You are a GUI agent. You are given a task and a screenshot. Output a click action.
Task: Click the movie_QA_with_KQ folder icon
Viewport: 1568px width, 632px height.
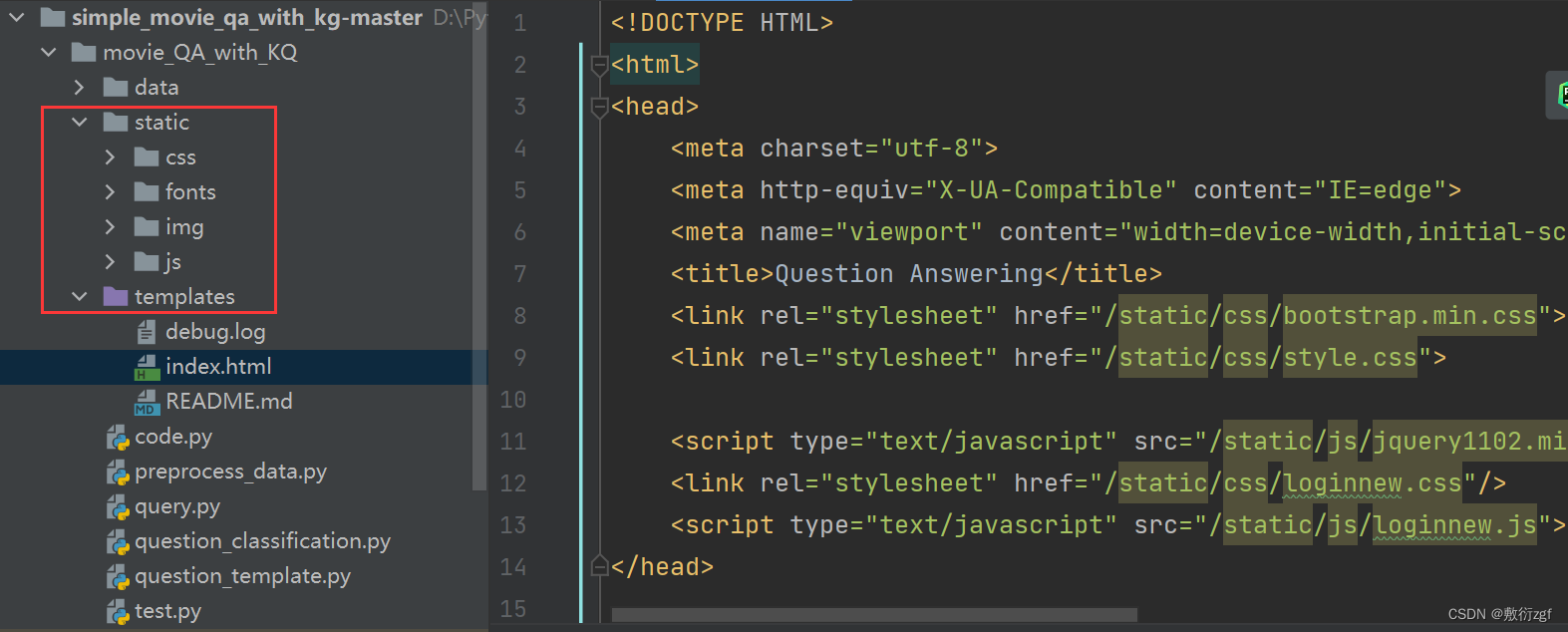[x=85, y=52]
